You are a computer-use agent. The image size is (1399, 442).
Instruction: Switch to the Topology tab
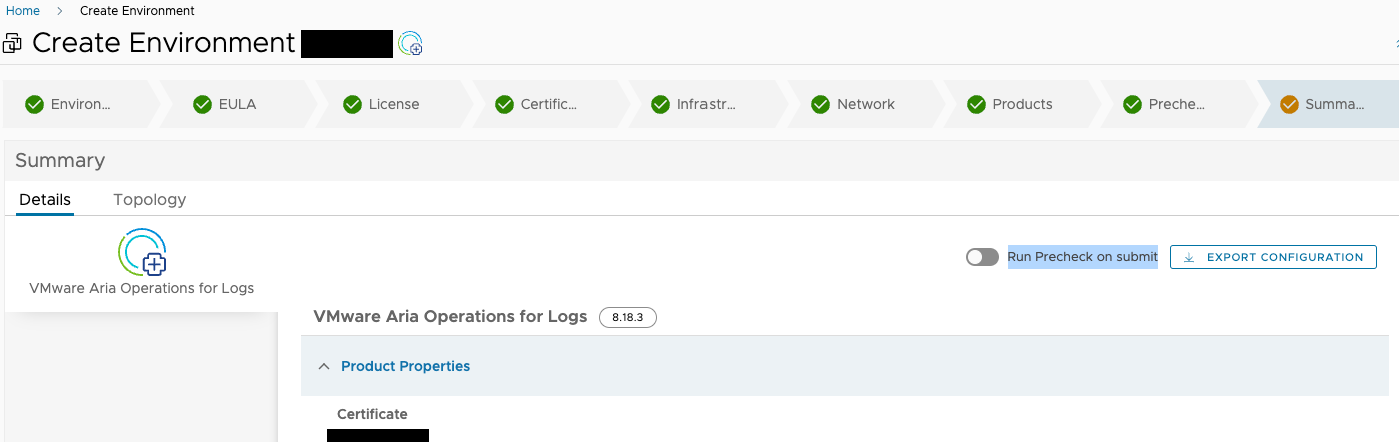coord(150,199)
